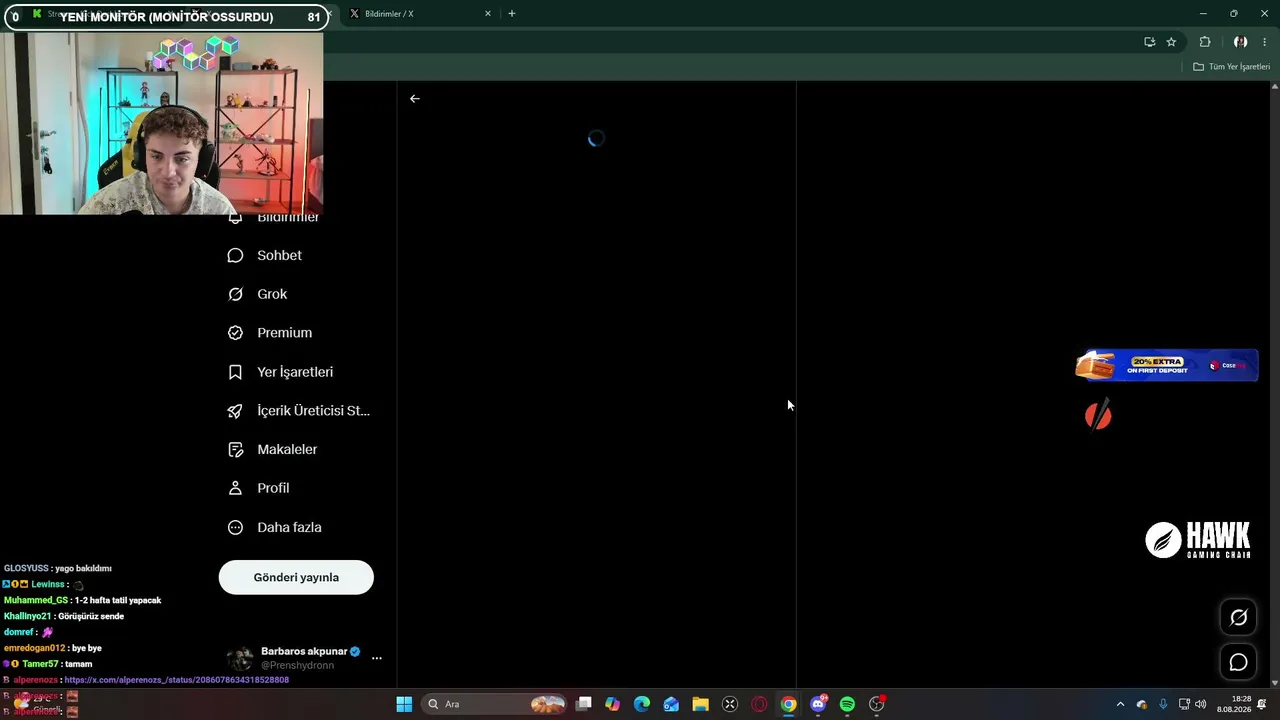
Task: Open the x.com/alperenozs_ status link in chat
Action: 177,680
